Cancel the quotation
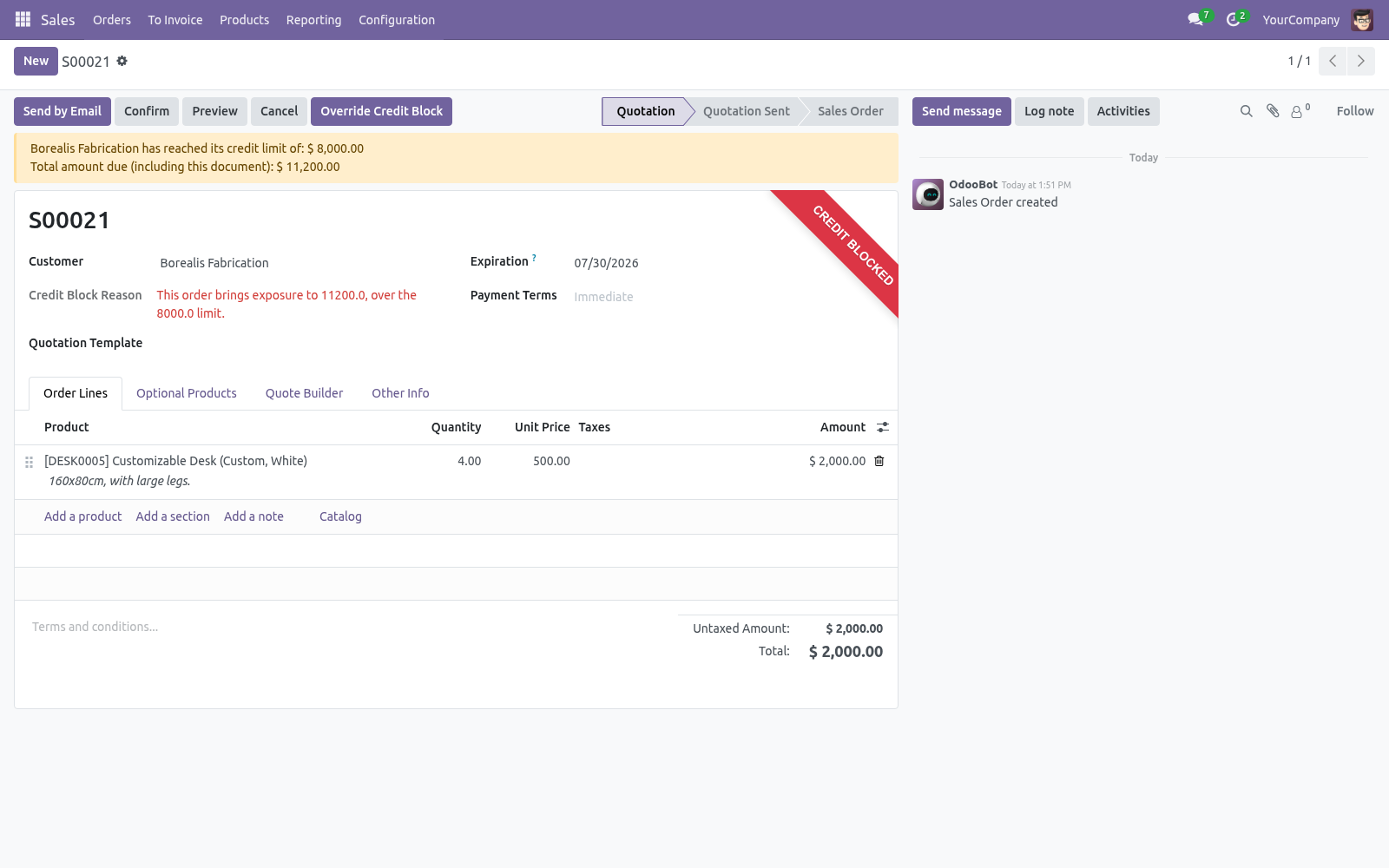The image size is (1389, 868). (x=279, y=111)
